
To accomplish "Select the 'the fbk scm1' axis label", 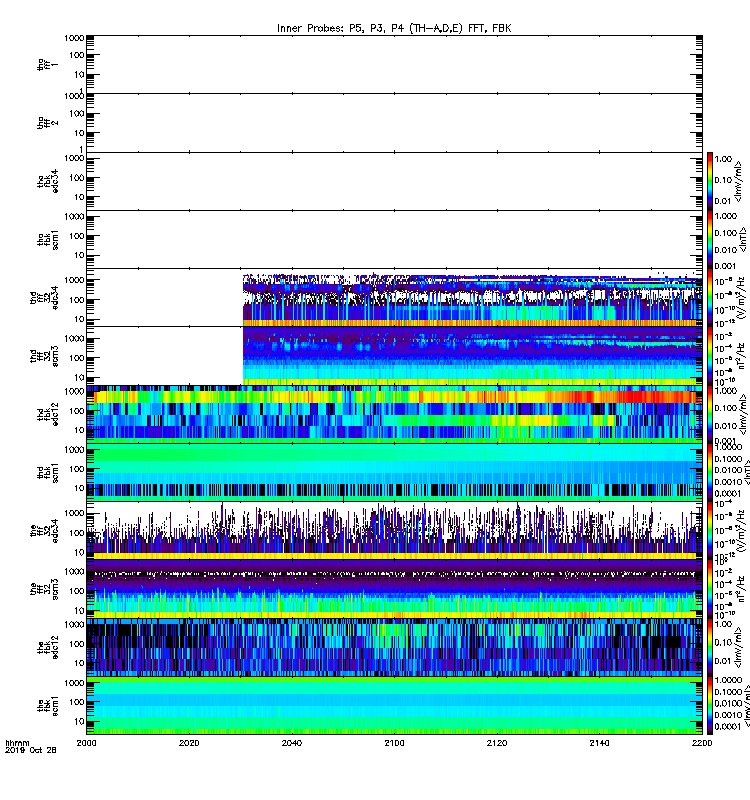I will (x=47, y=706).
